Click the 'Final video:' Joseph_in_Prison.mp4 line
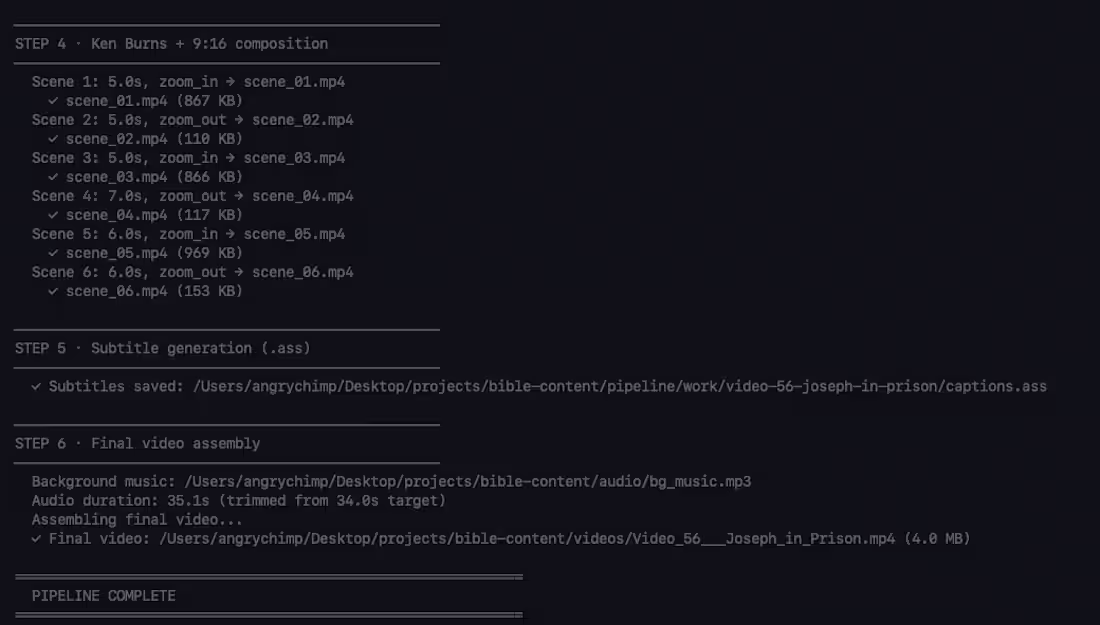 (x=501, y=539)
